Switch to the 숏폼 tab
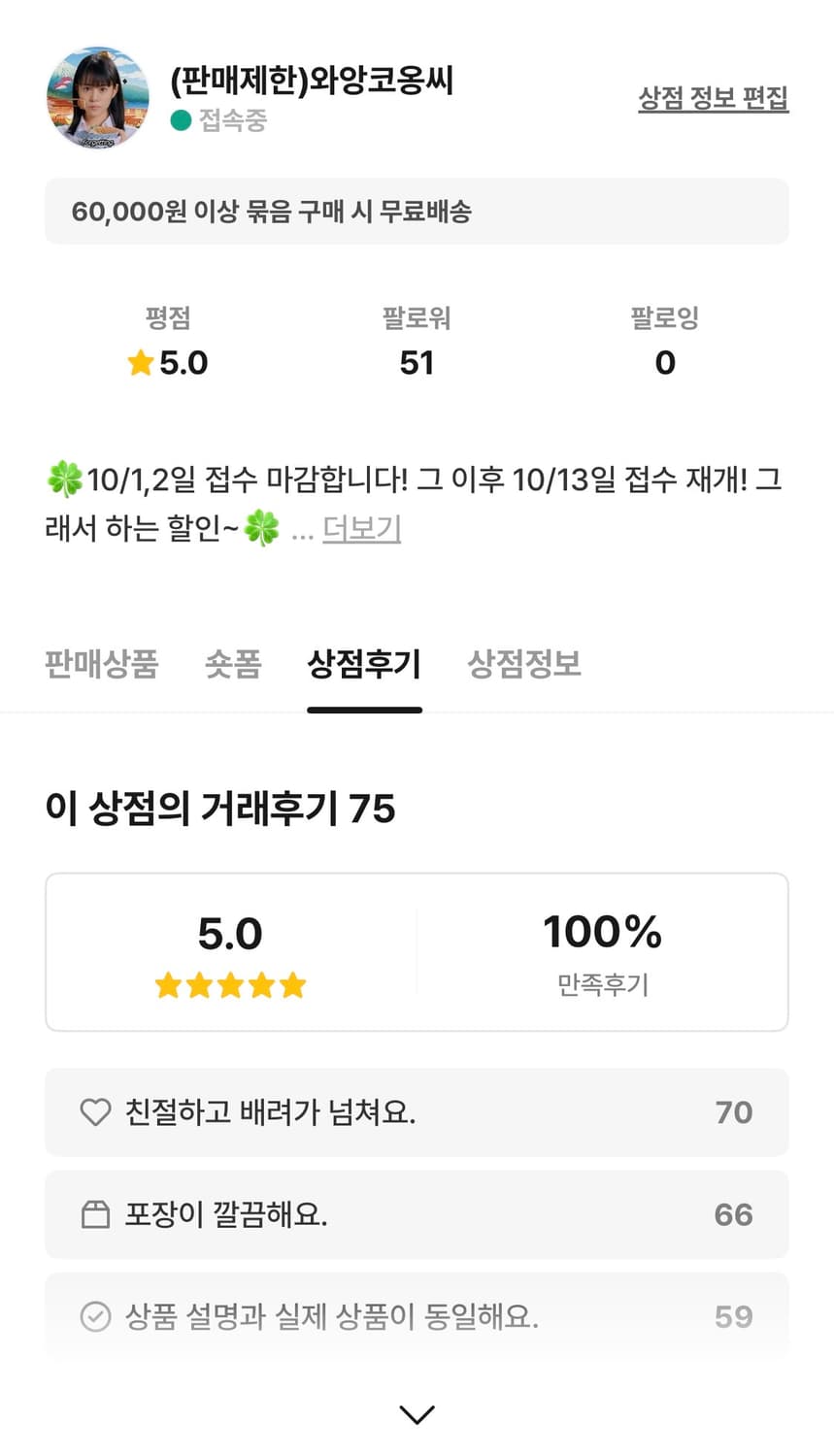The height and width of the screenshot is (1456, 834). (x=233, y=664)
